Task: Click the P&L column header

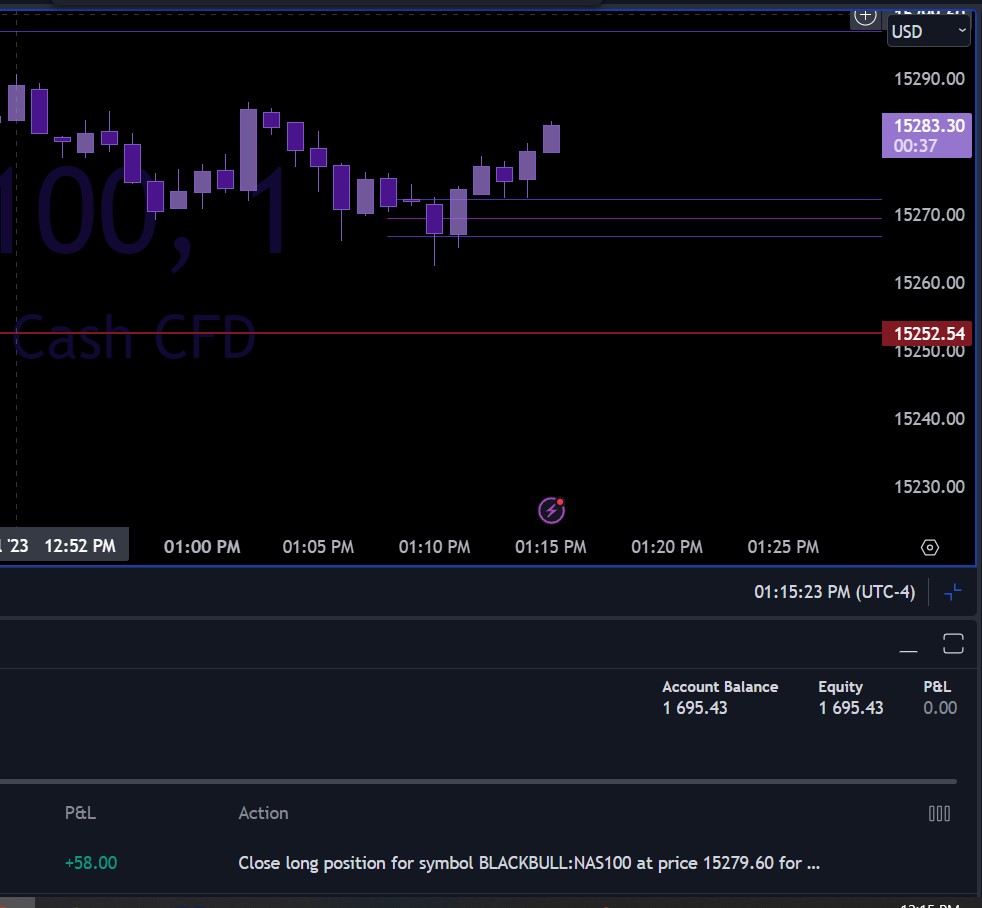Action: click(80, 813)
